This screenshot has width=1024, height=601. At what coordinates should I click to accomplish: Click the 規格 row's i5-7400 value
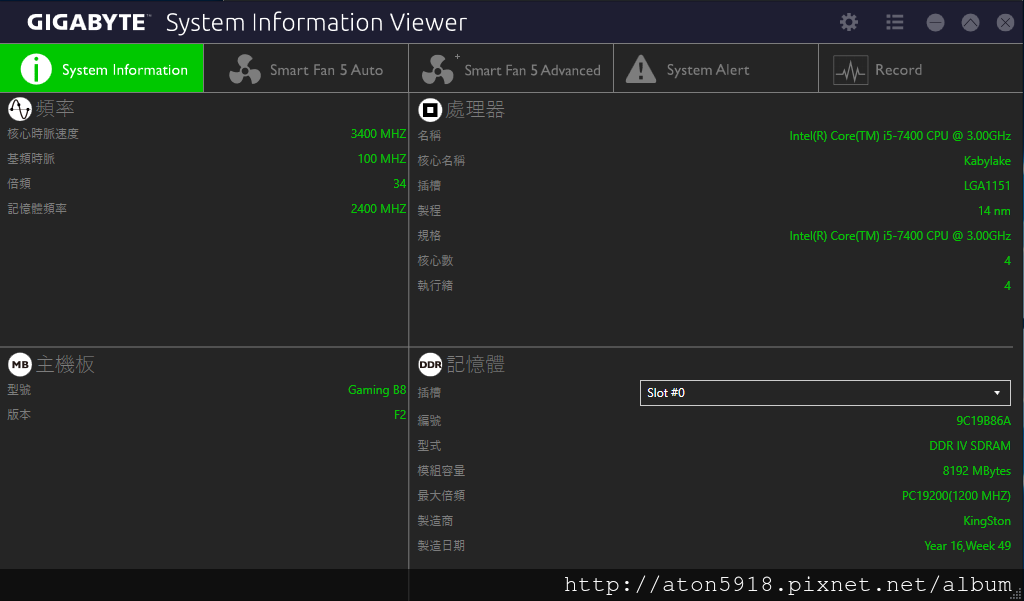pyautogui.click(x=900, y=236)
